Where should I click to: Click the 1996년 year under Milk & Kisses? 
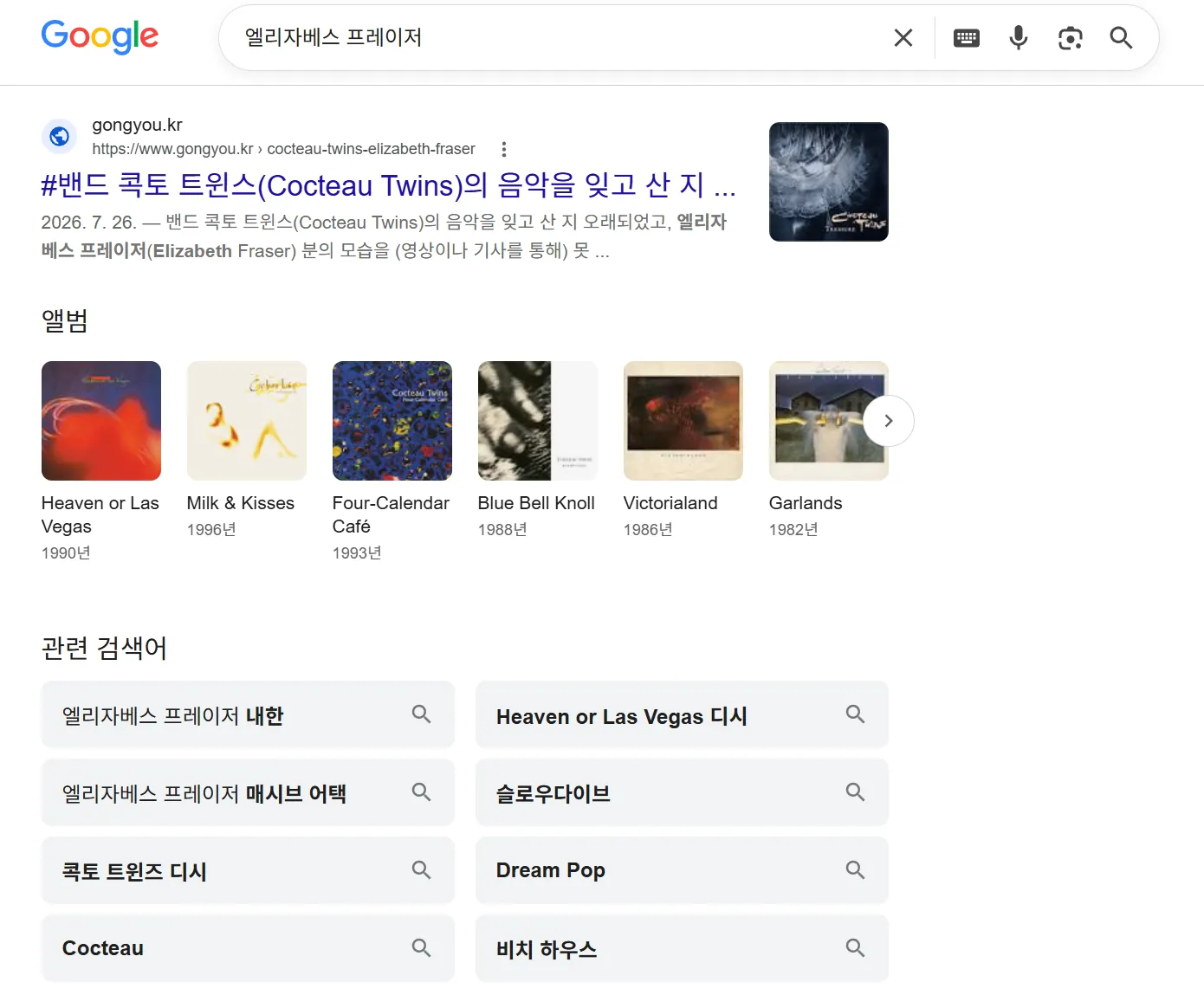coord(211,529)
